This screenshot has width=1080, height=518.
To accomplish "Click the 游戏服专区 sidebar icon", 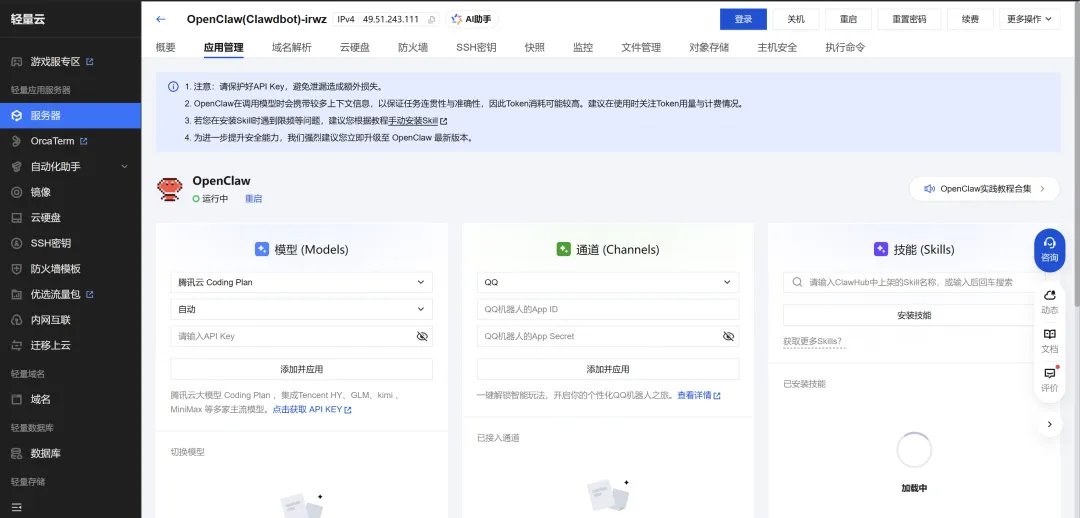I will click(17, 62).
